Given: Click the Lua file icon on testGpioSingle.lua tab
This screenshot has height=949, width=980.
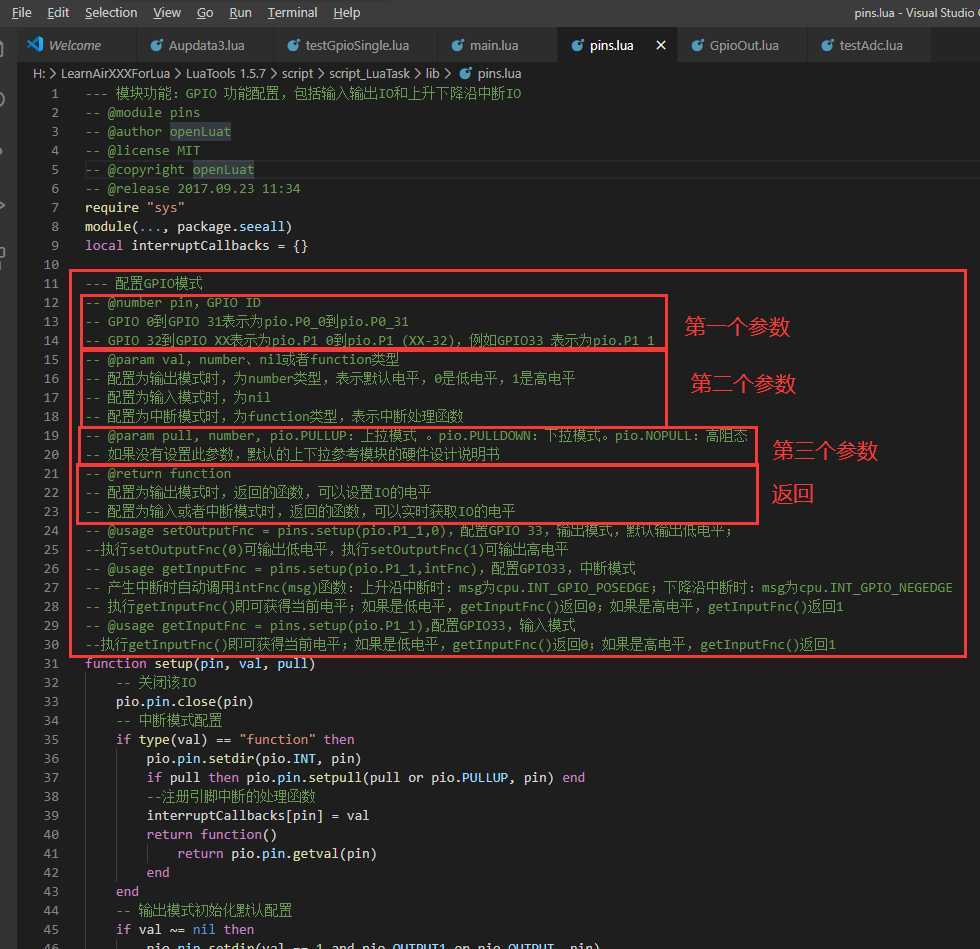Looking at the screenshot, I should click(293, 45).
